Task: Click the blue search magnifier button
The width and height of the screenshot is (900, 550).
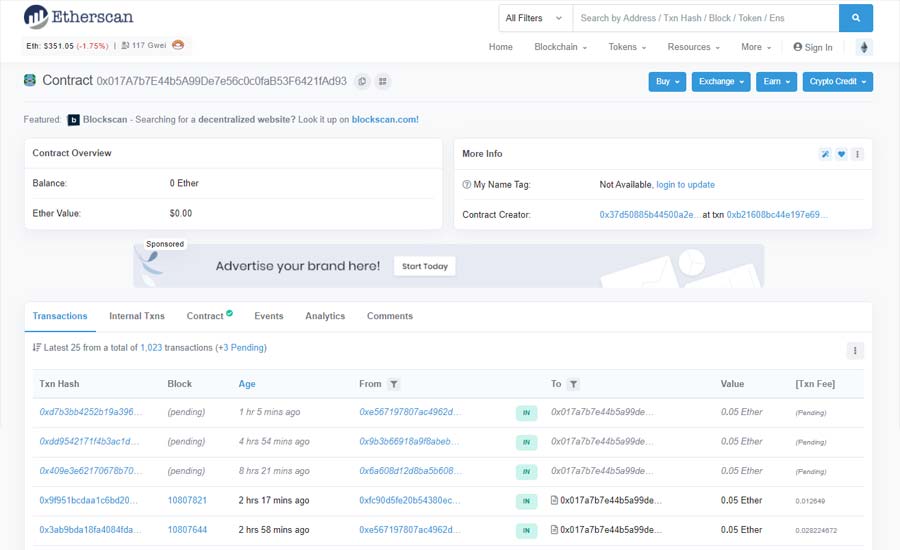Action: pyautogui.click(x=855, y=18)
